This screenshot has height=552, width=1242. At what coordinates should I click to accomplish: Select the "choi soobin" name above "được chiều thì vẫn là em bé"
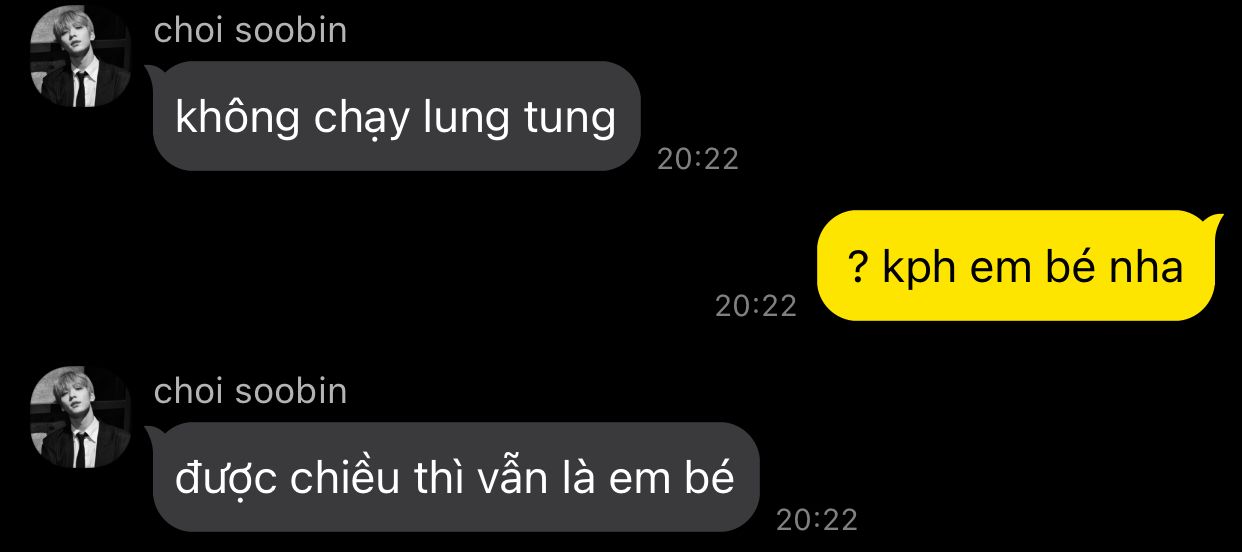(251, 391)
